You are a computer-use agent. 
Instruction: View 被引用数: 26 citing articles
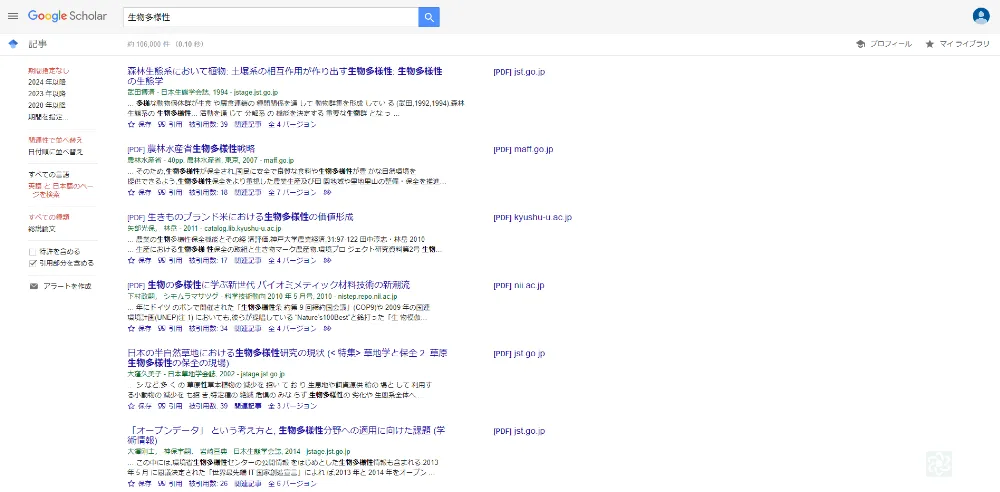[209, 484]
